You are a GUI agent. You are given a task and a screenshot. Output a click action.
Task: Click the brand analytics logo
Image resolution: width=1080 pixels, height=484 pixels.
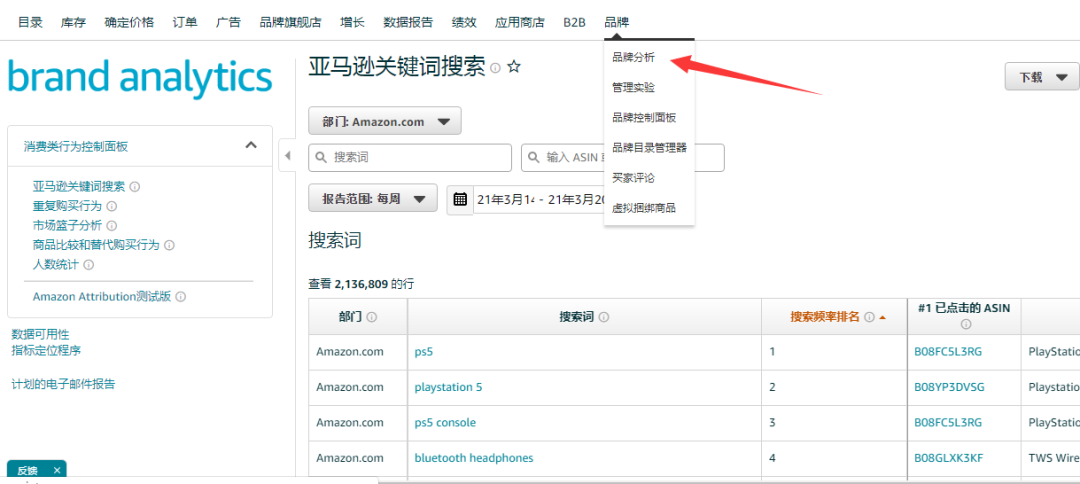click(140, 77)
